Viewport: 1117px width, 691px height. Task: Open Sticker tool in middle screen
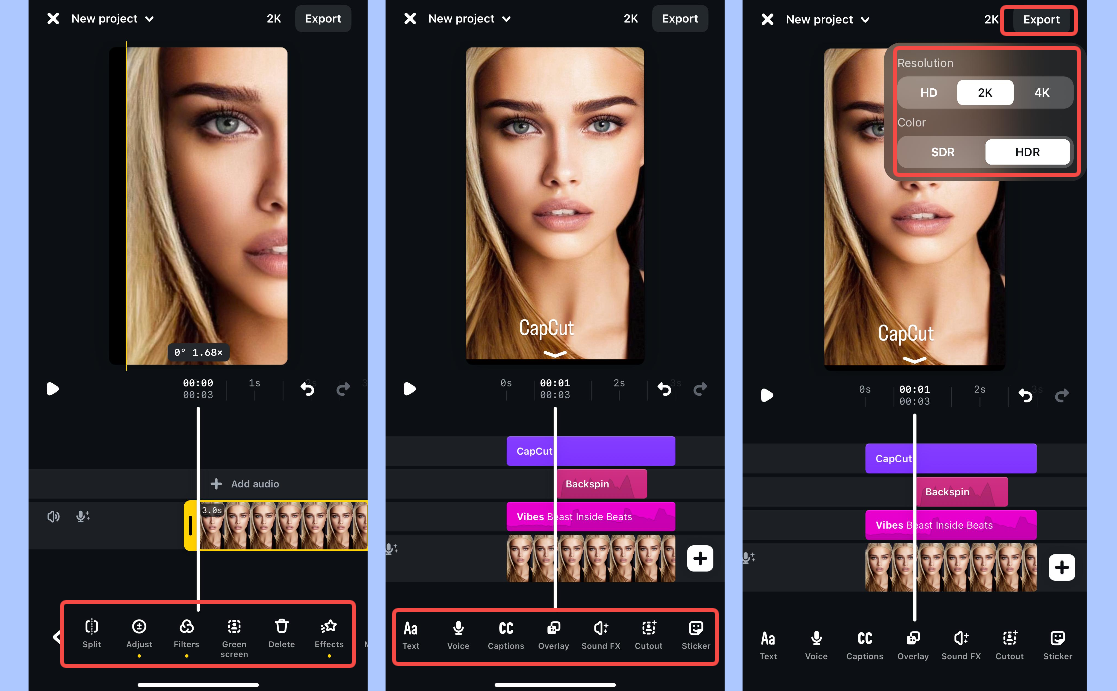pyautogui.click(x=695, y=635)
